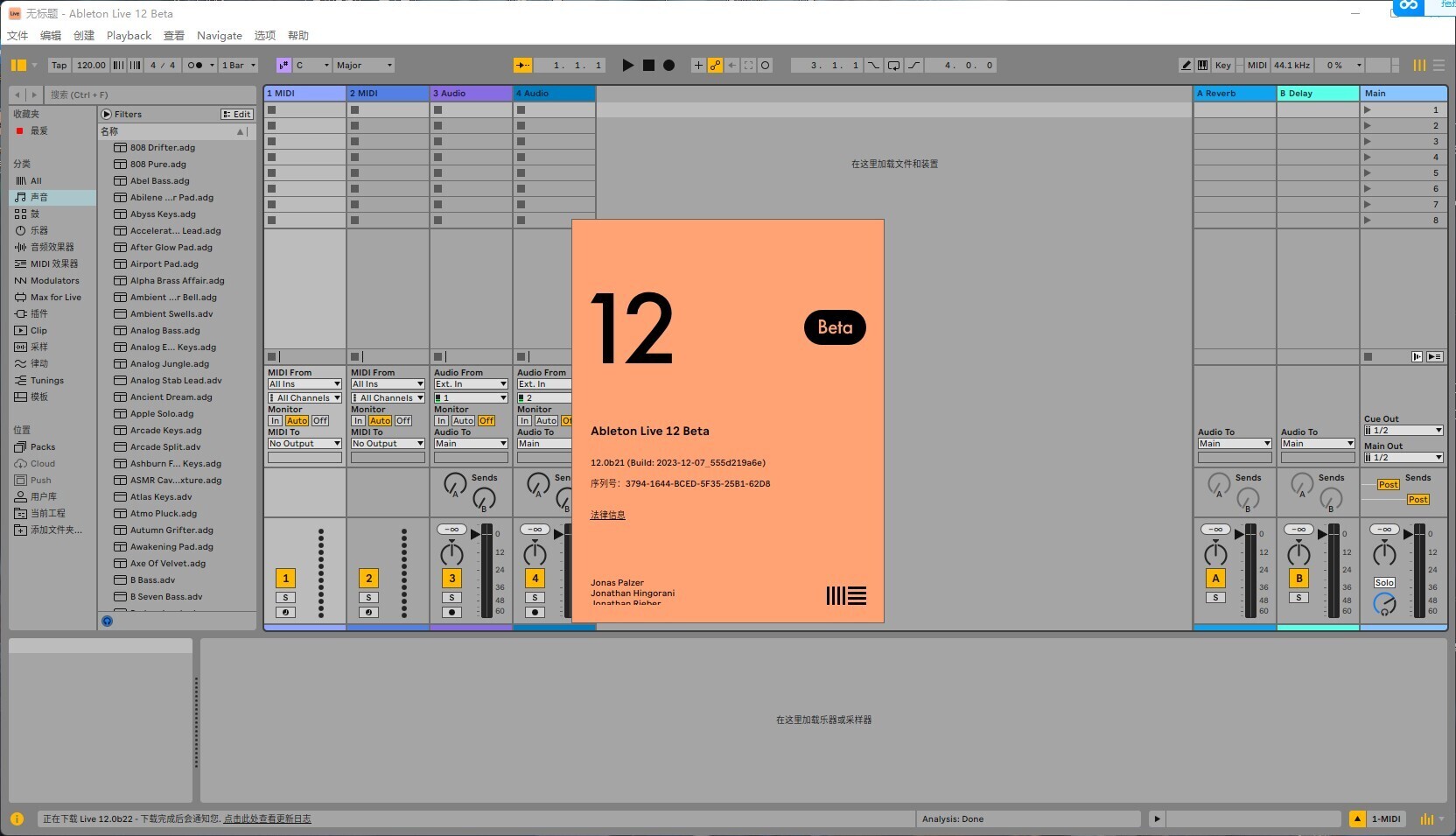Click the browser Edit button
The height and width of the screenshot is (836, 1456).
point(237,114)
